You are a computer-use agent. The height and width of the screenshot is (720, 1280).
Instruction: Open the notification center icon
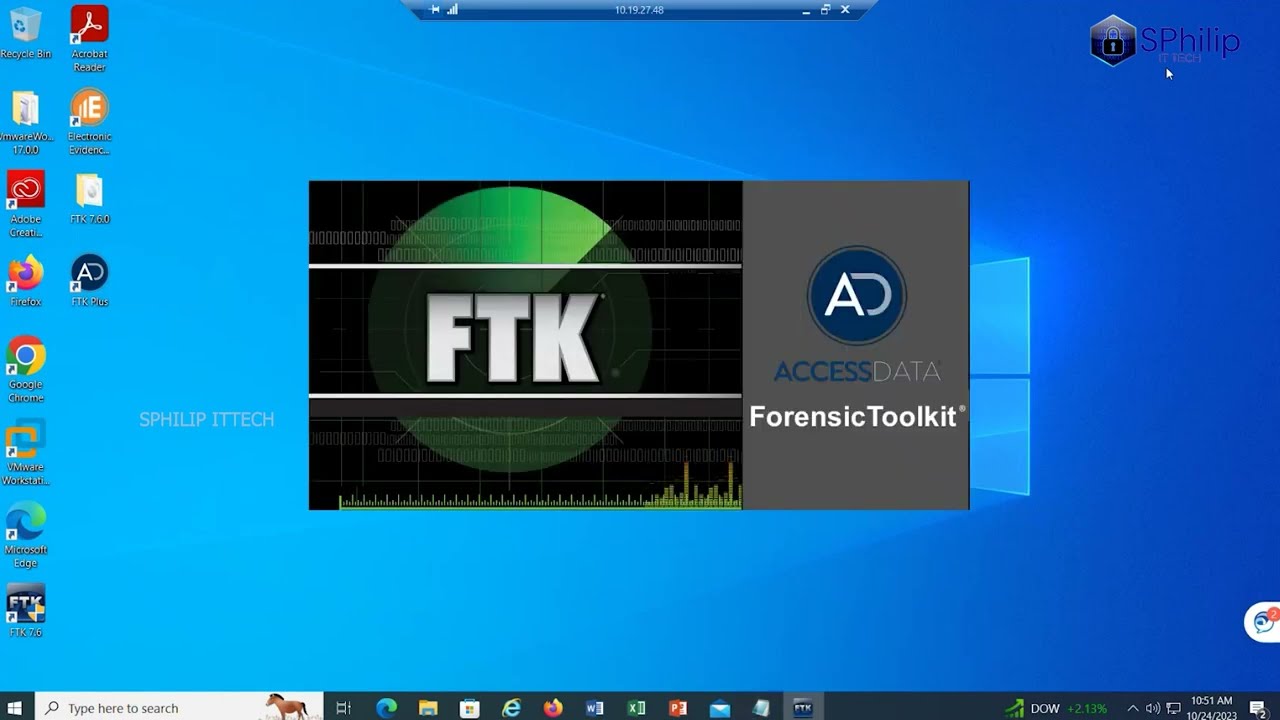tap(1258, 708)
